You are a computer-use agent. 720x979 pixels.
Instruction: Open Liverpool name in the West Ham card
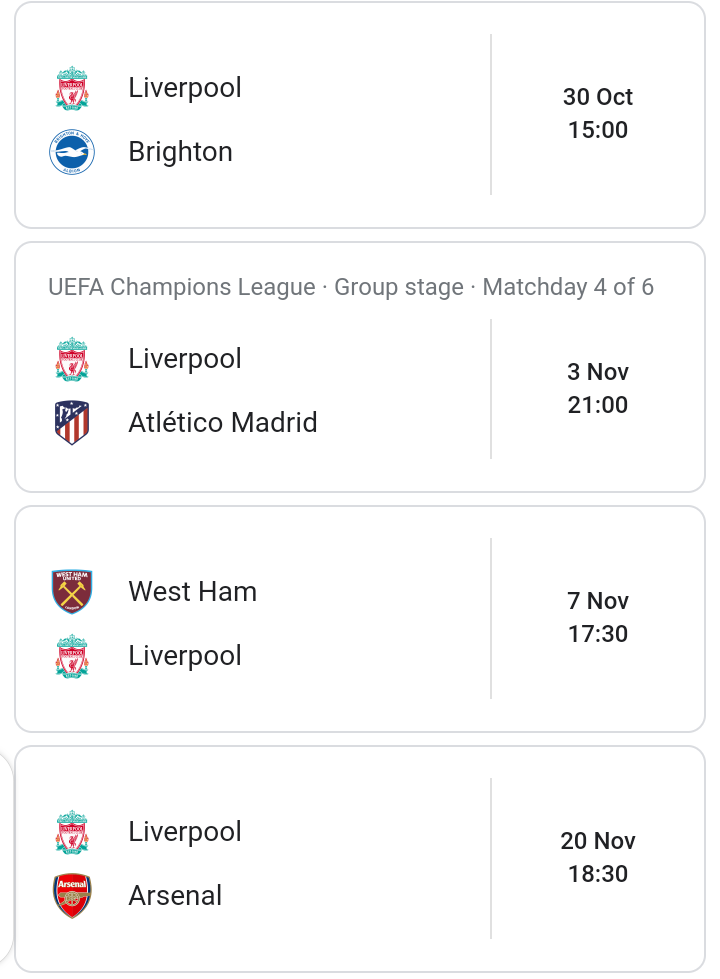185,656
